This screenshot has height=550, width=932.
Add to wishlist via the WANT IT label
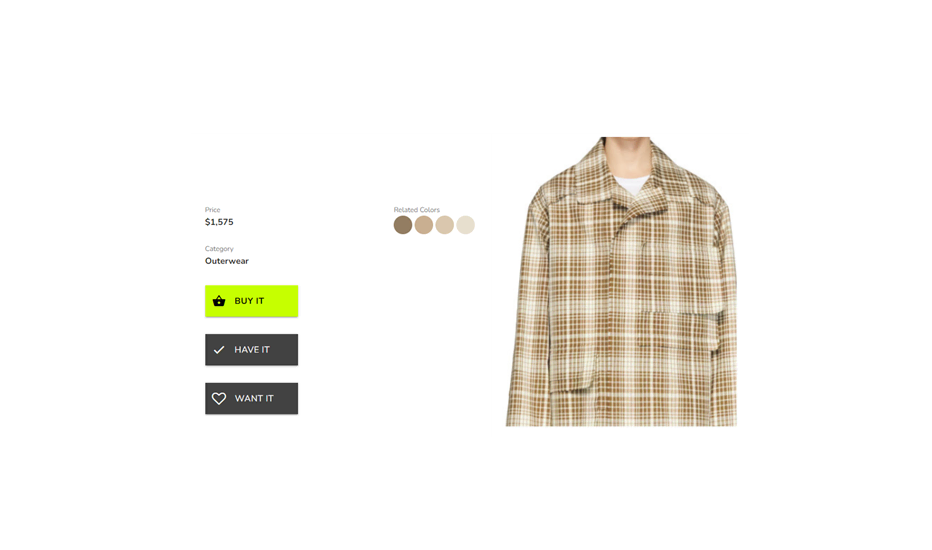click(254, 398)
